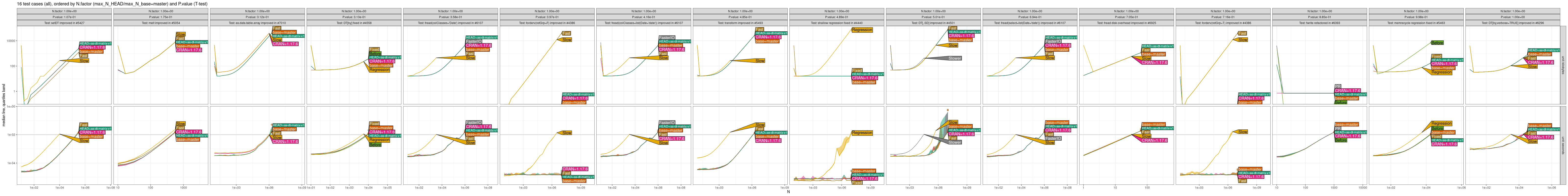Click the 'Test: shallow regression fixed in #4440' header

[836, 23]
